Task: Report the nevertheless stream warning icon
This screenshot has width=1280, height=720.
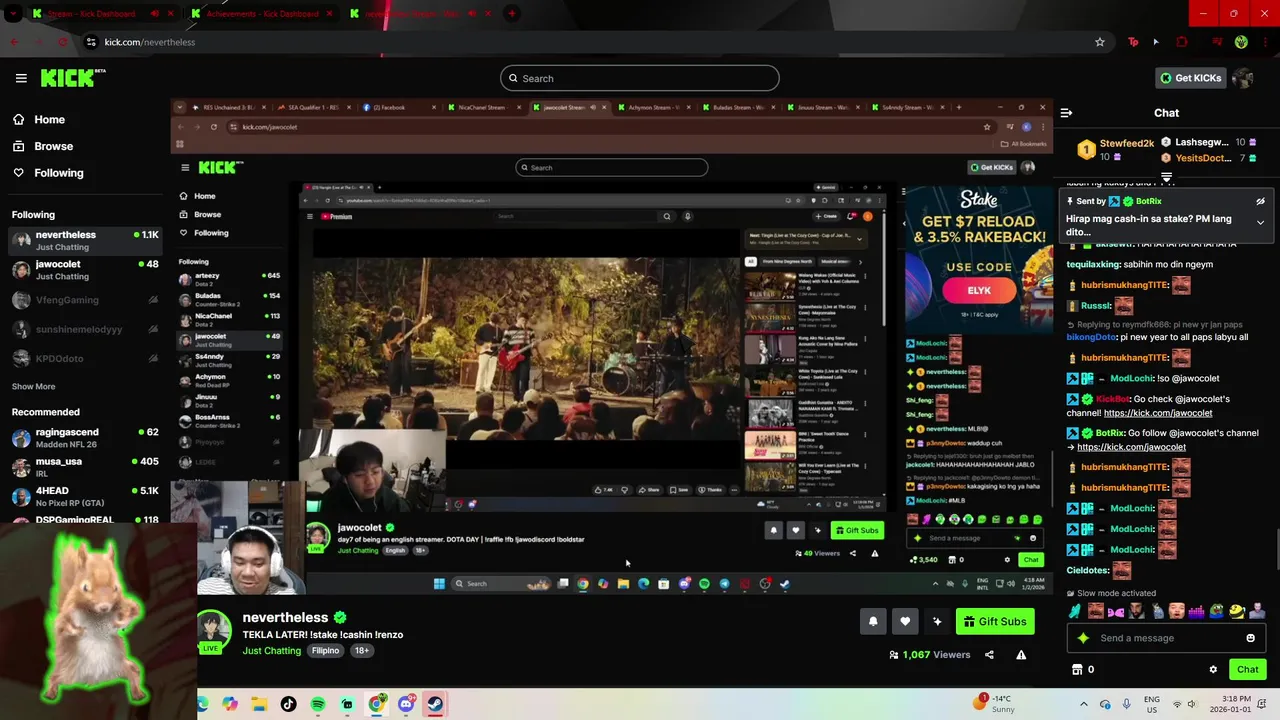Action: coord(1021,655)
